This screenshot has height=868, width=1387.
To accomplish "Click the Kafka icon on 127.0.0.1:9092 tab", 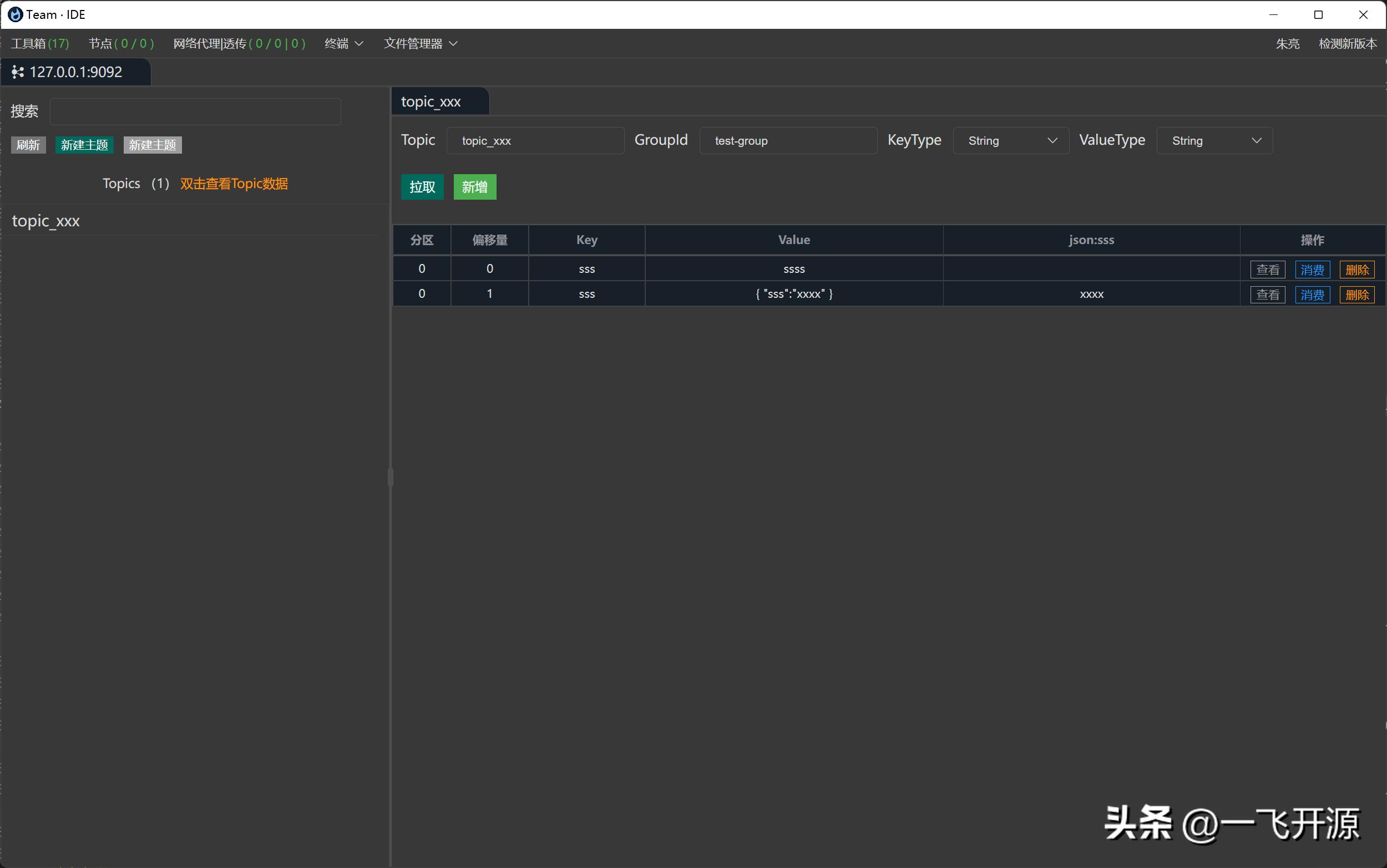I will (x=18, y=72).
